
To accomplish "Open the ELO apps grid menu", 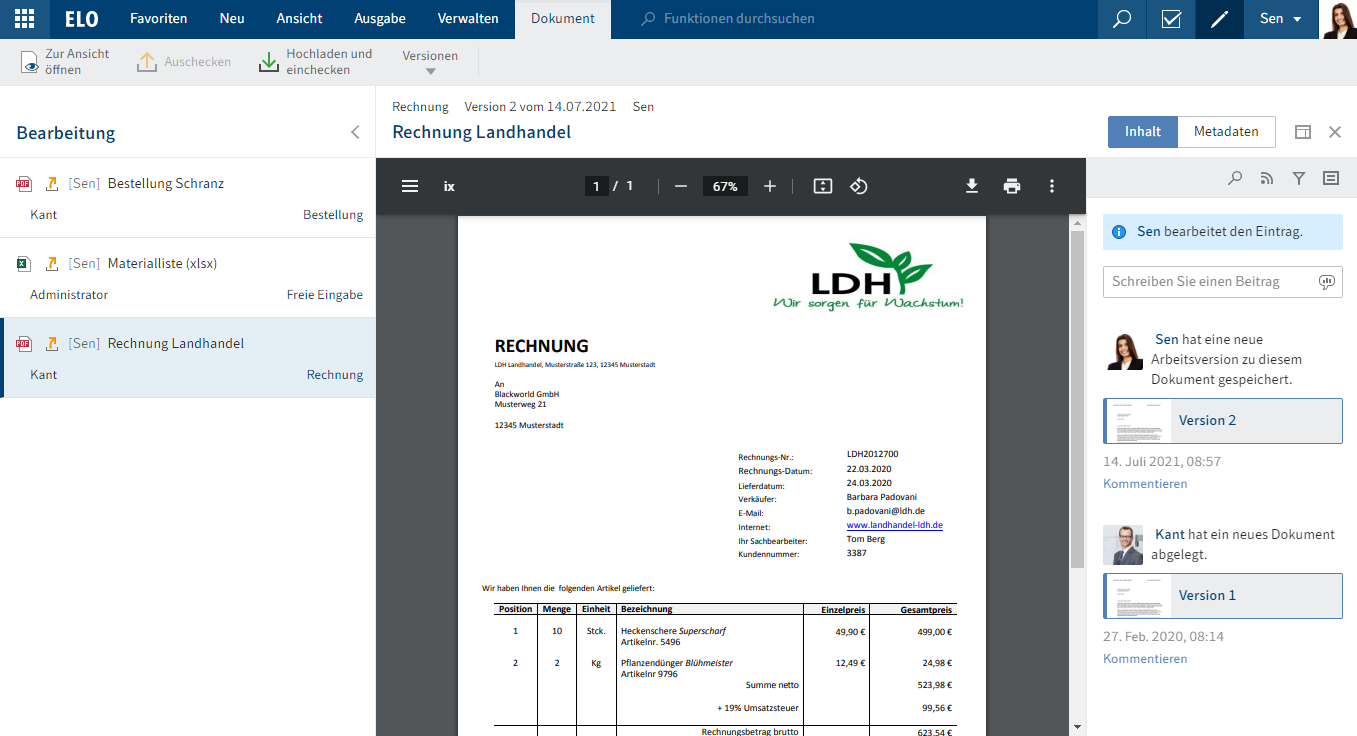I will [x=24, y=19].
